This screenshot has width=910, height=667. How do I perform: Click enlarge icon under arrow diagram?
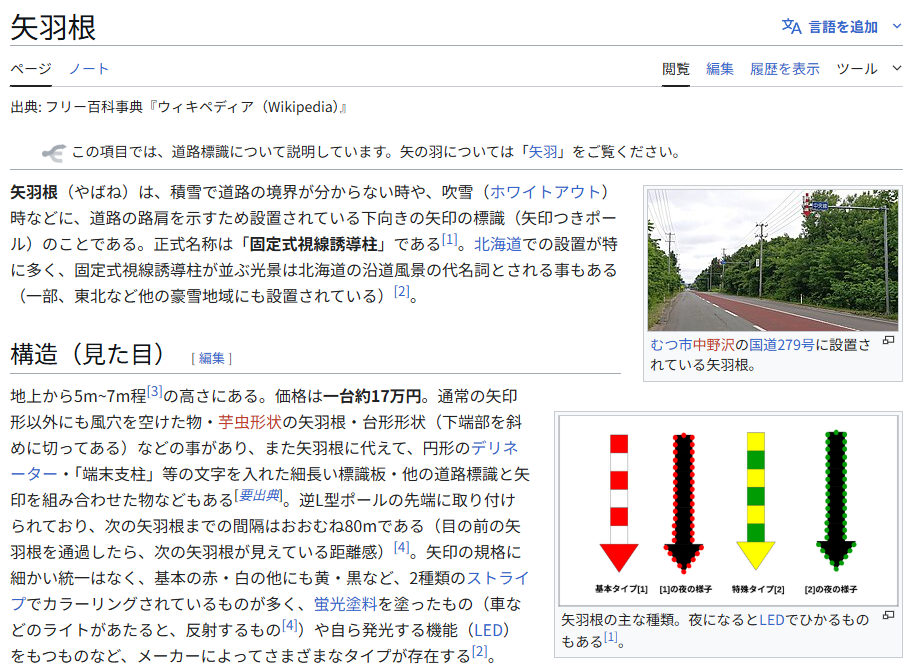[888, 616]
